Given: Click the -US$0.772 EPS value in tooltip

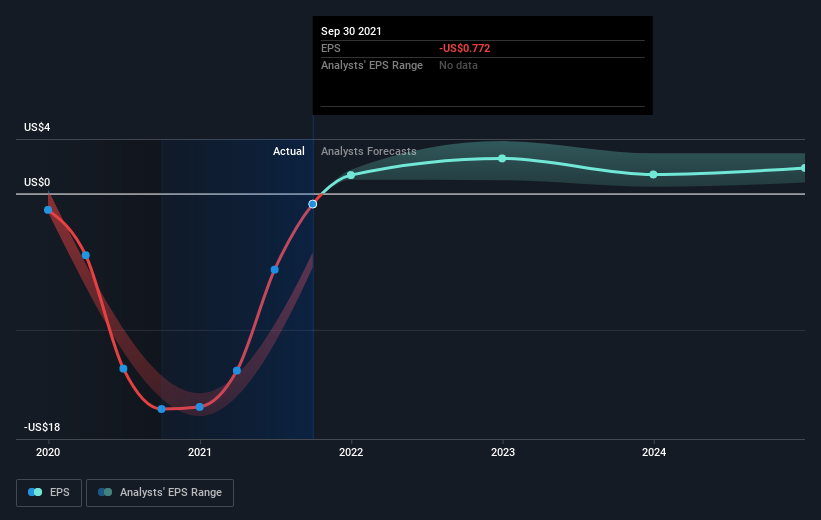Looking at the screenshot, I should (x=464, y=48).
